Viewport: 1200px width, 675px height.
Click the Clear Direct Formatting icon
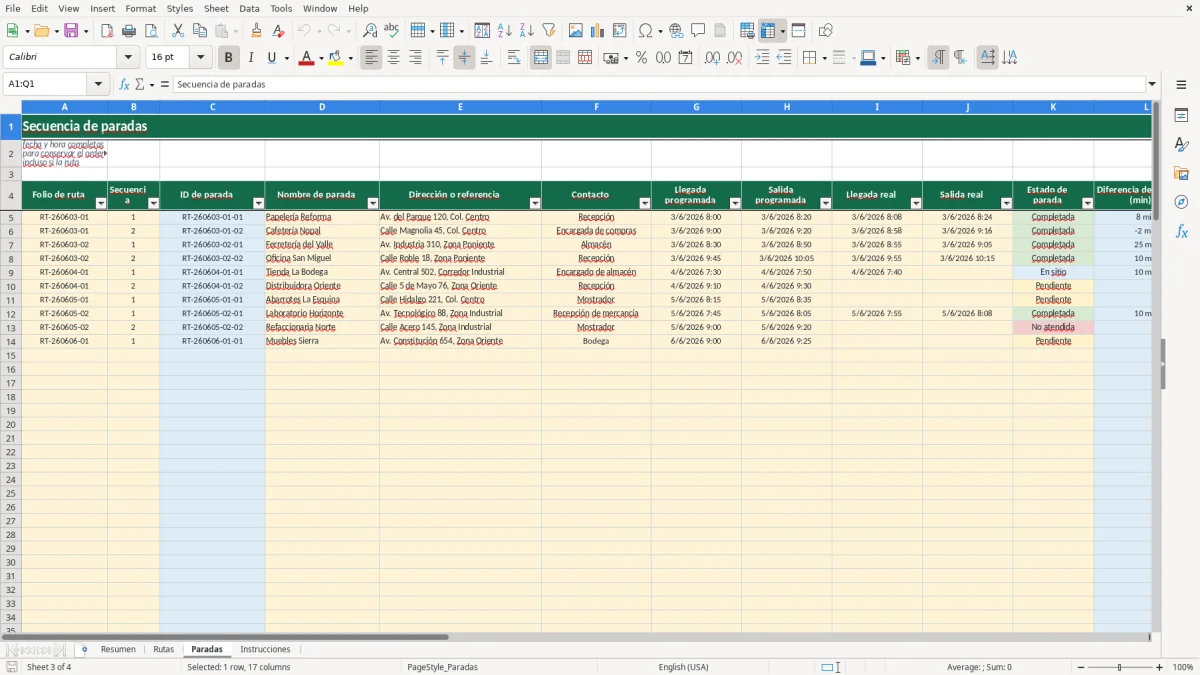coord(278,31)
